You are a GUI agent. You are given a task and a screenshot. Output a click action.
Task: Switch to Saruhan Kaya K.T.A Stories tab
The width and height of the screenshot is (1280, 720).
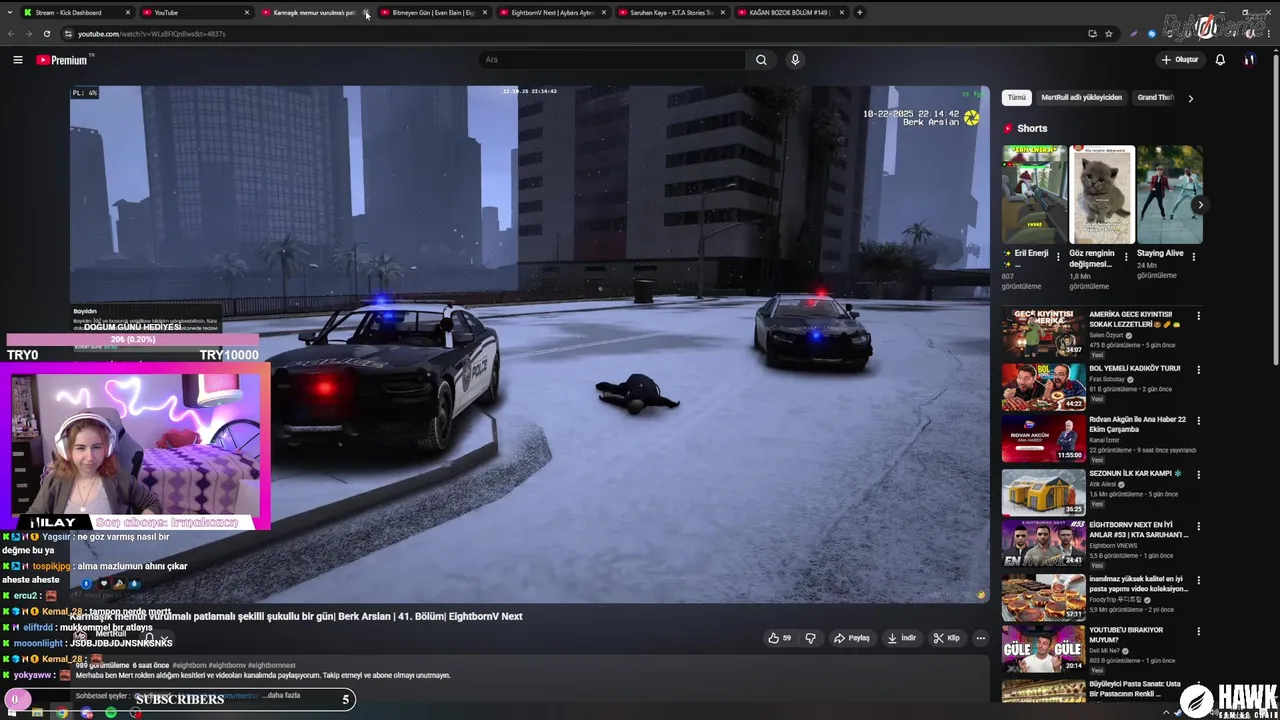[670, 13]
